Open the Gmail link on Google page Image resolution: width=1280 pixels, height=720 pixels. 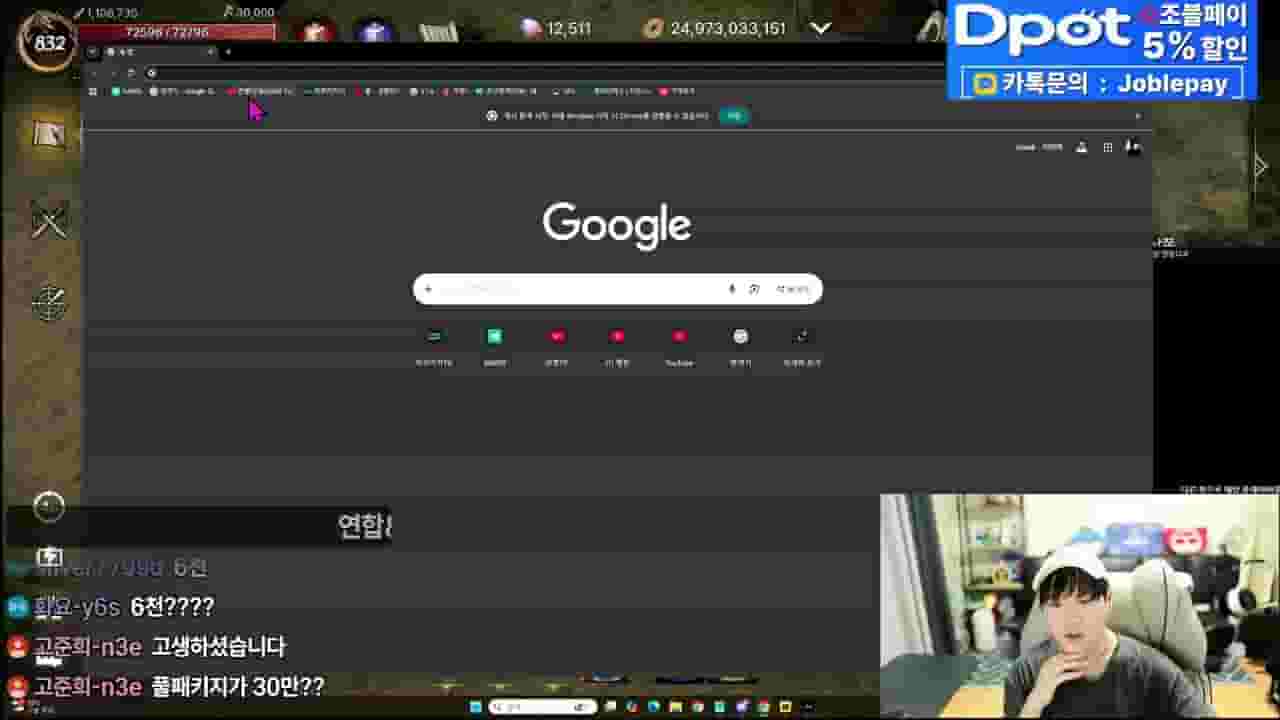click(1025, 147)
